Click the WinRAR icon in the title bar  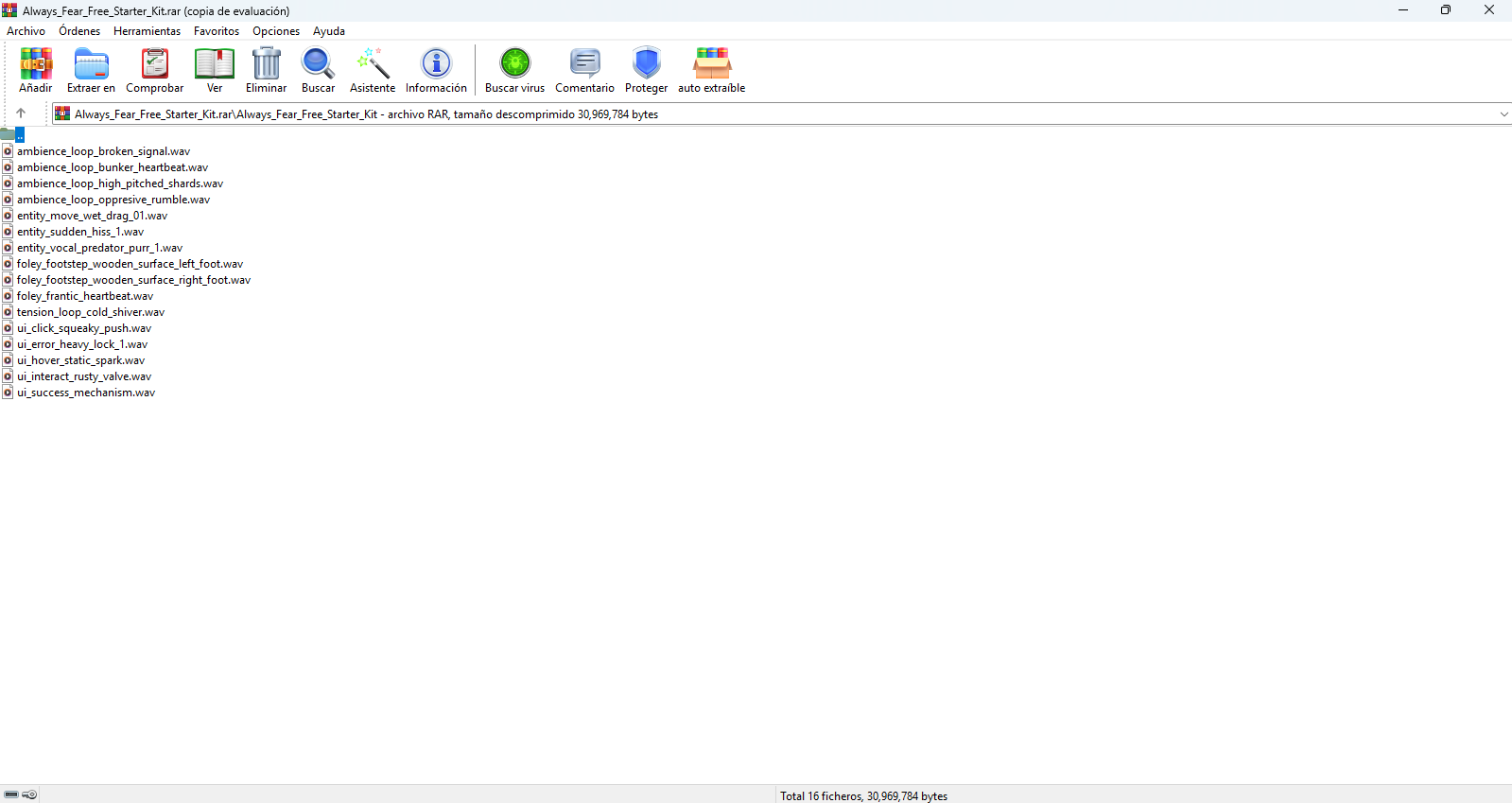click(x=9, y=10)
